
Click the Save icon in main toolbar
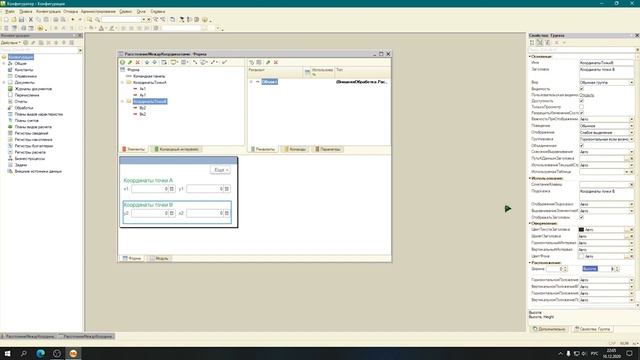[22, 20]
